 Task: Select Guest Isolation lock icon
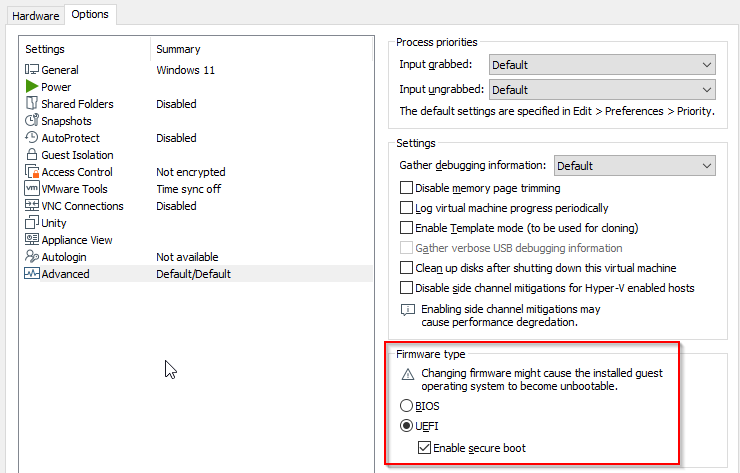pos(32,154)
